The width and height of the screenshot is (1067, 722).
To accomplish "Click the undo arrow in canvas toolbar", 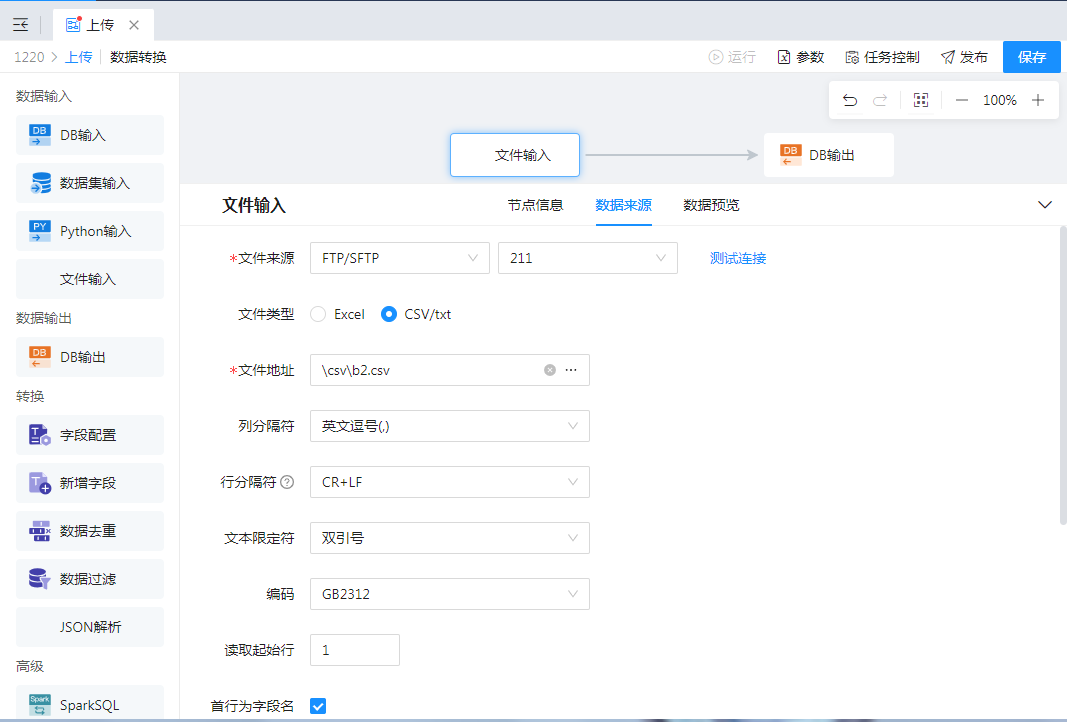I will [850, 100].
